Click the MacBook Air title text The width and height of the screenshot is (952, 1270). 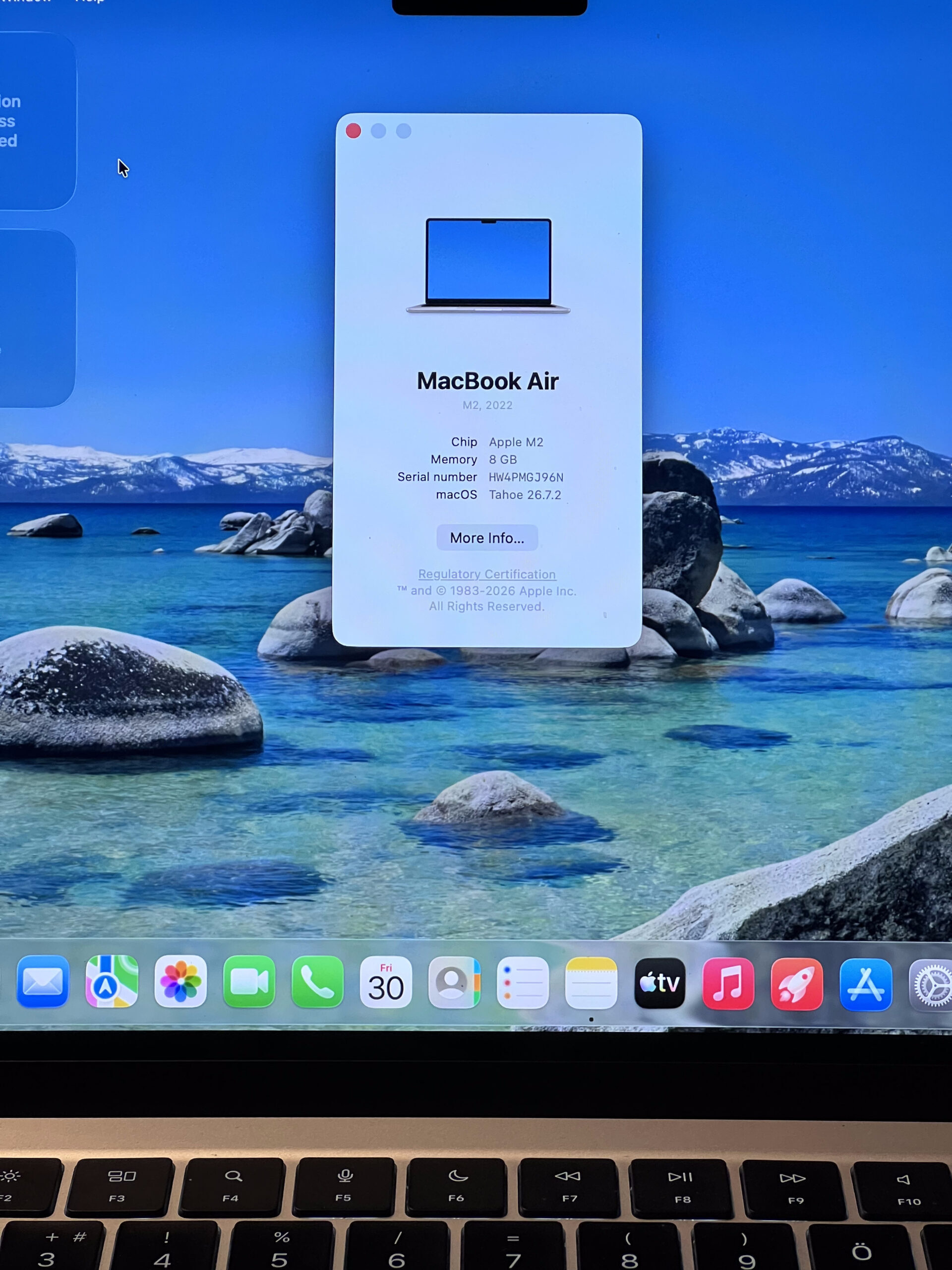(x=488, y=381)
